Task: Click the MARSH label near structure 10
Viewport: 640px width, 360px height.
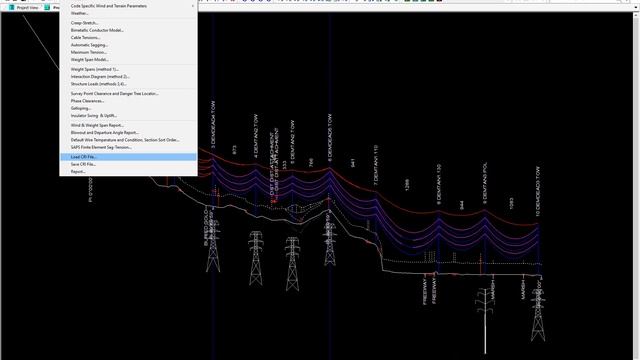Action: tap(523, 289)
